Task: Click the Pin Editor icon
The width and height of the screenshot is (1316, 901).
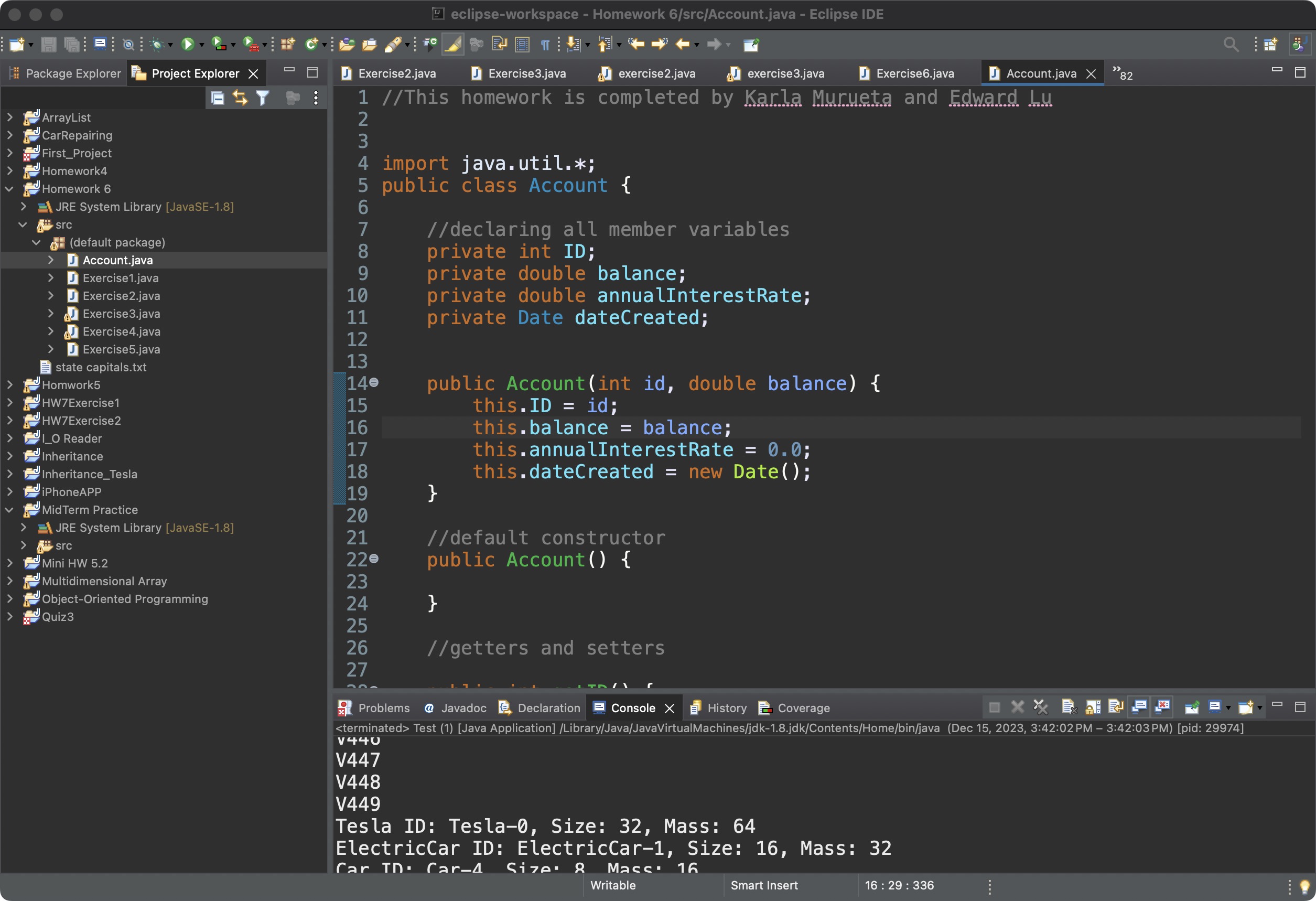Action: click(751, 44)
